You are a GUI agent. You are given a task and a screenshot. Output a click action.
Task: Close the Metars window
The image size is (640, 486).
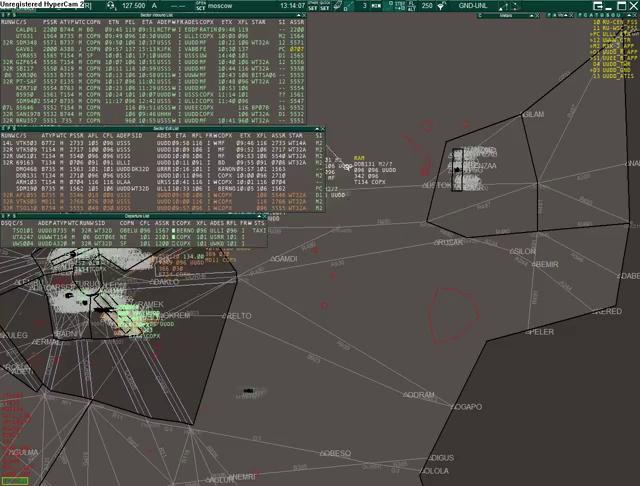(x=537, y=16)
